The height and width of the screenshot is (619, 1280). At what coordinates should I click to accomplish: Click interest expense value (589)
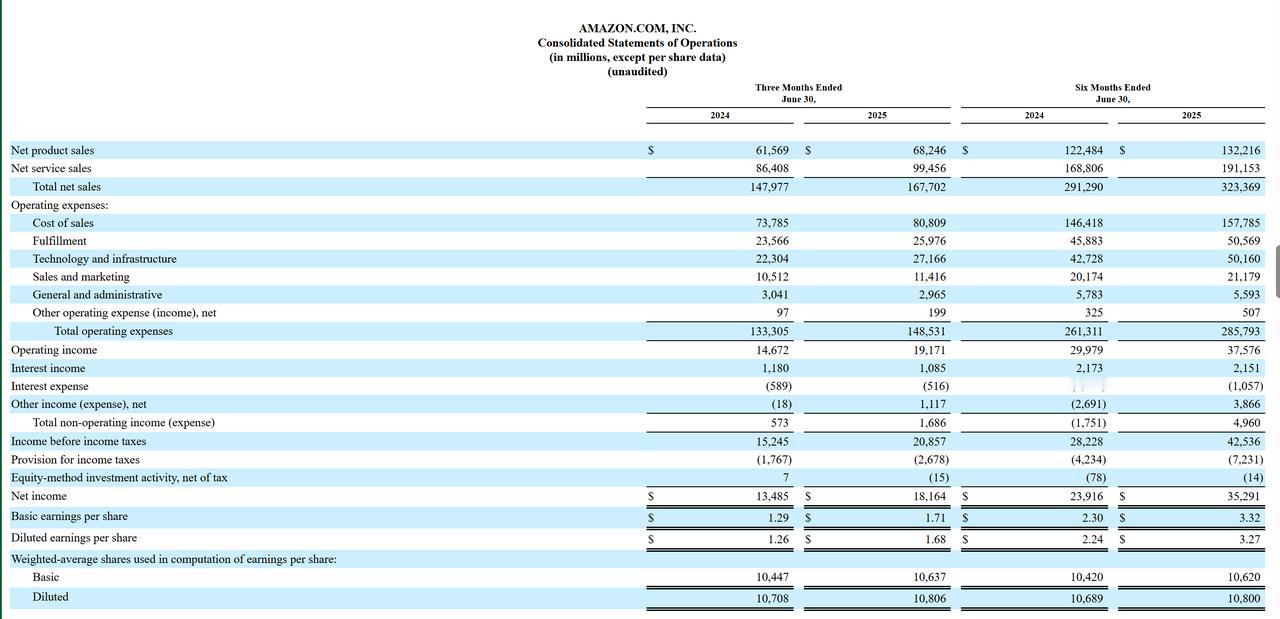[779, 386]
